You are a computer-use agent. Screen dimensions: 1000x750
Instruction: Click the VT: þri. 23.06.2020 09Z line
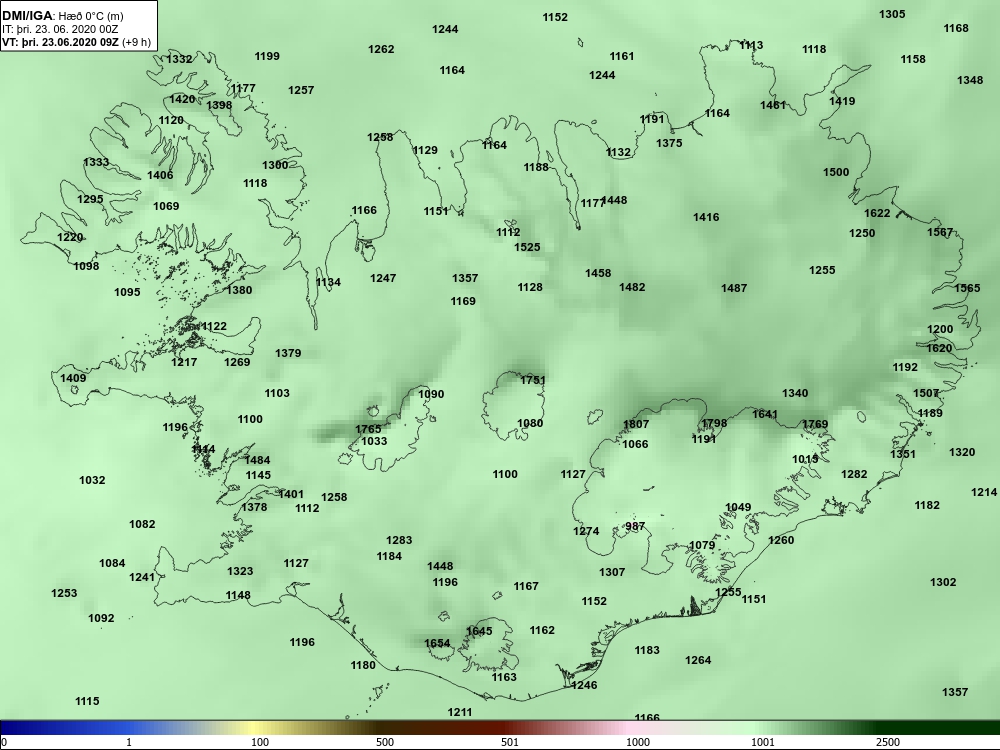pos(77,42)
